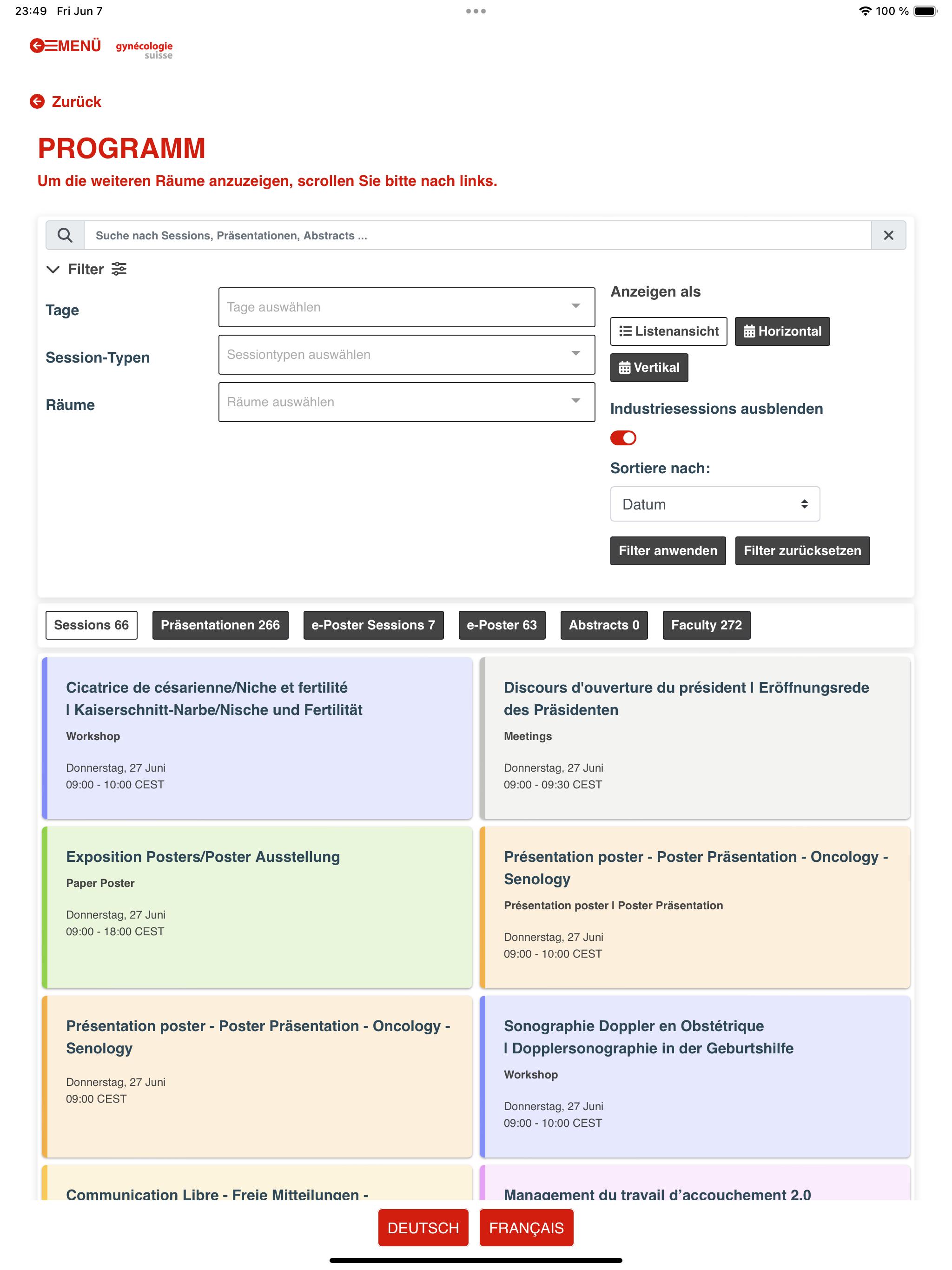The width and height of the screenshot is (952, 1270).
Task: Select the Faculty 272 tab
Action: [706, 625]
